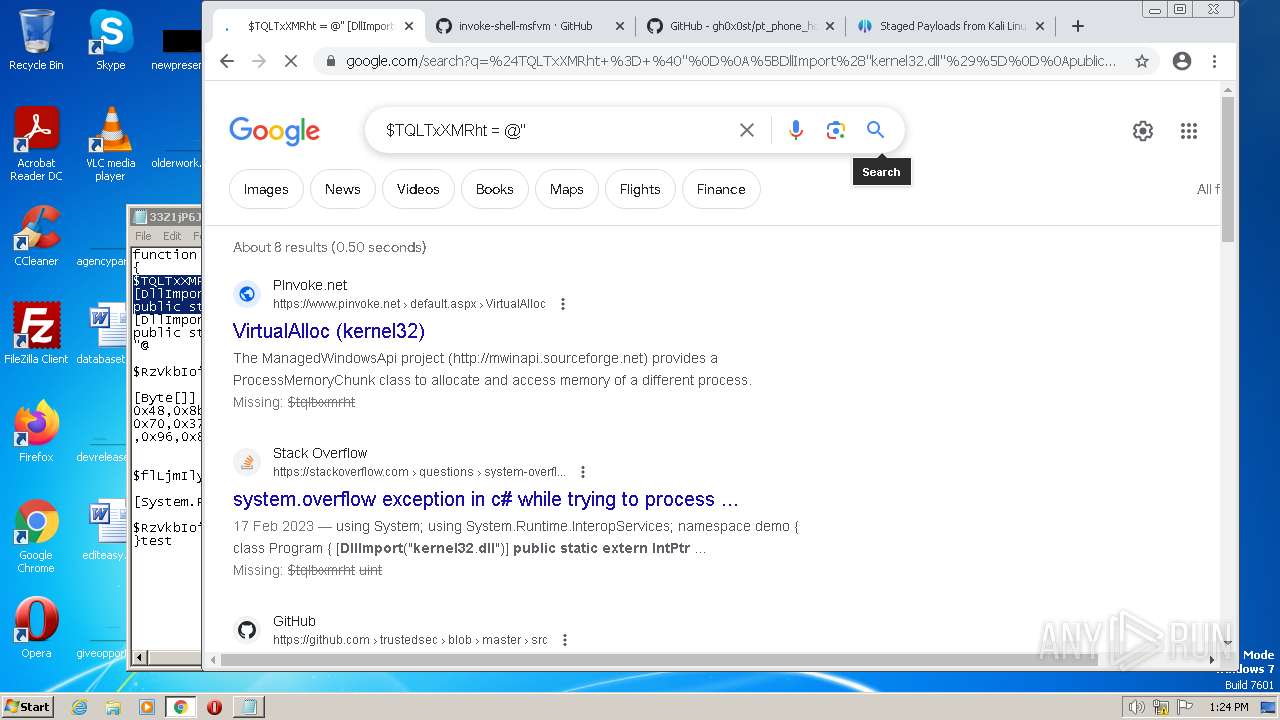Open VirtualAlloc (kernel32) result link
1280x720 pixels.
tap(329, 331)
